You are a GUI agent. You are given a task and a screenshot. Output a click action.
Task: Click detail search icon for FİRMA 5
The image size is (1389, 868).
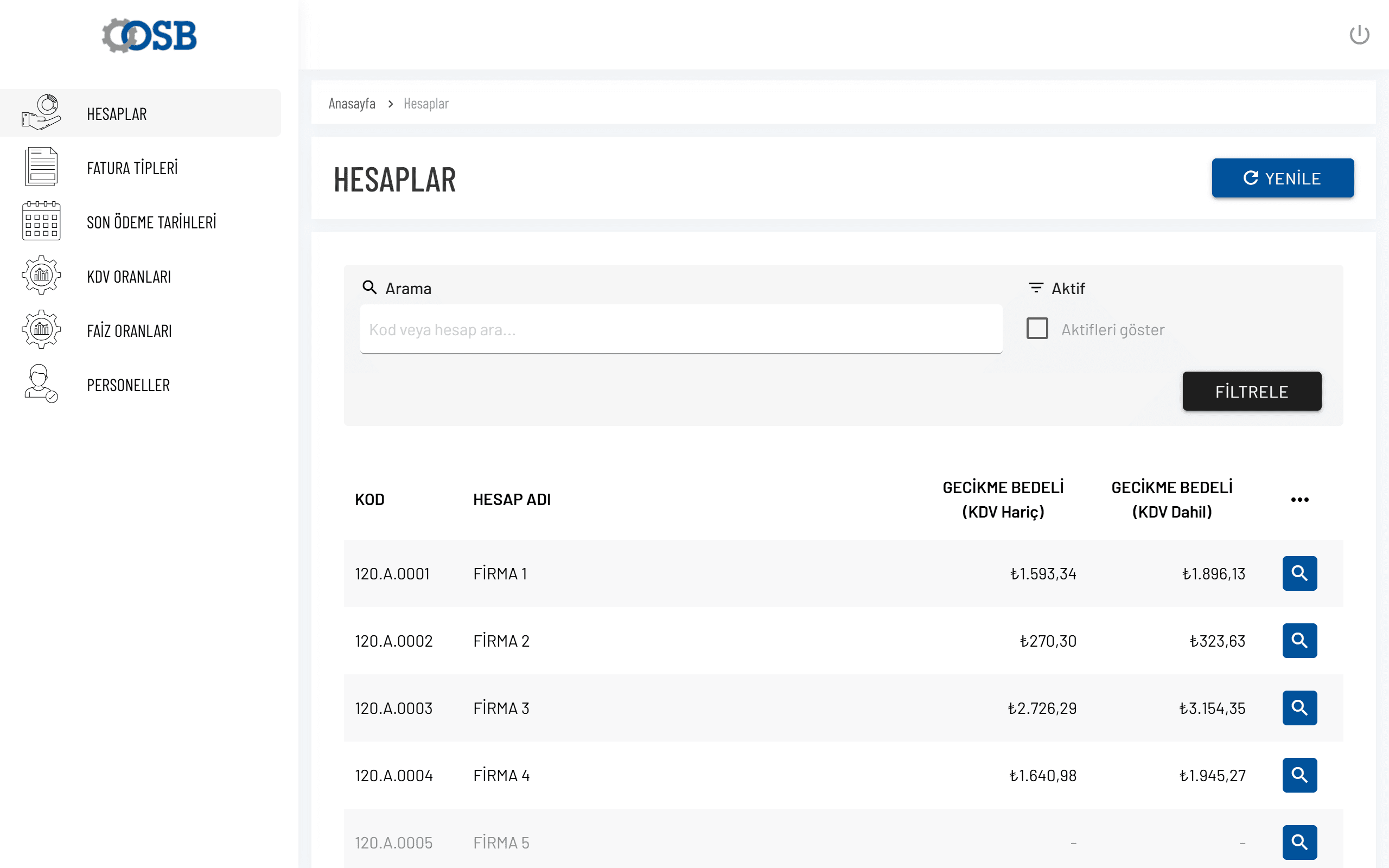point(1299,841)
